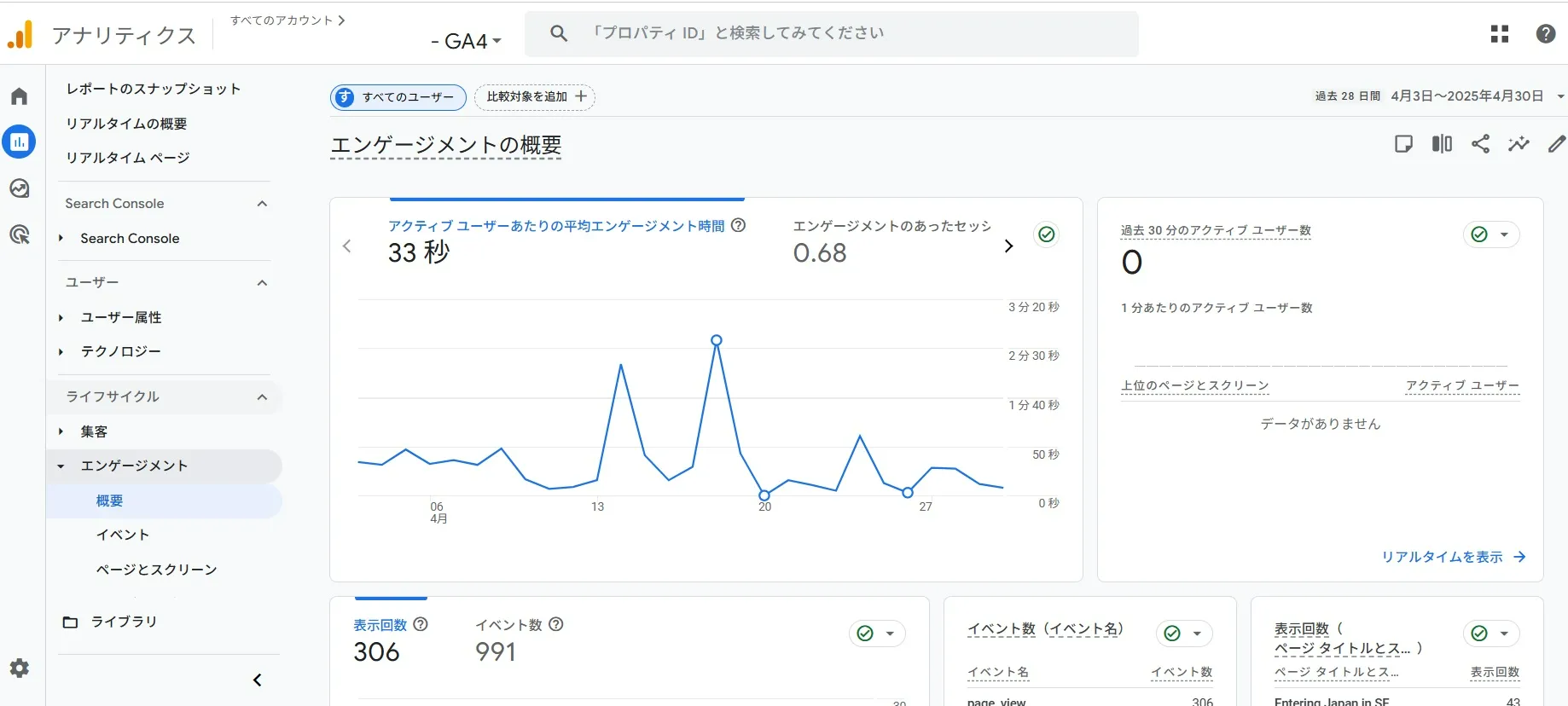Show next metric with right chevron
Image resolution: width=1568 pixels, height=706 pixels.
tap(1008, 246)
